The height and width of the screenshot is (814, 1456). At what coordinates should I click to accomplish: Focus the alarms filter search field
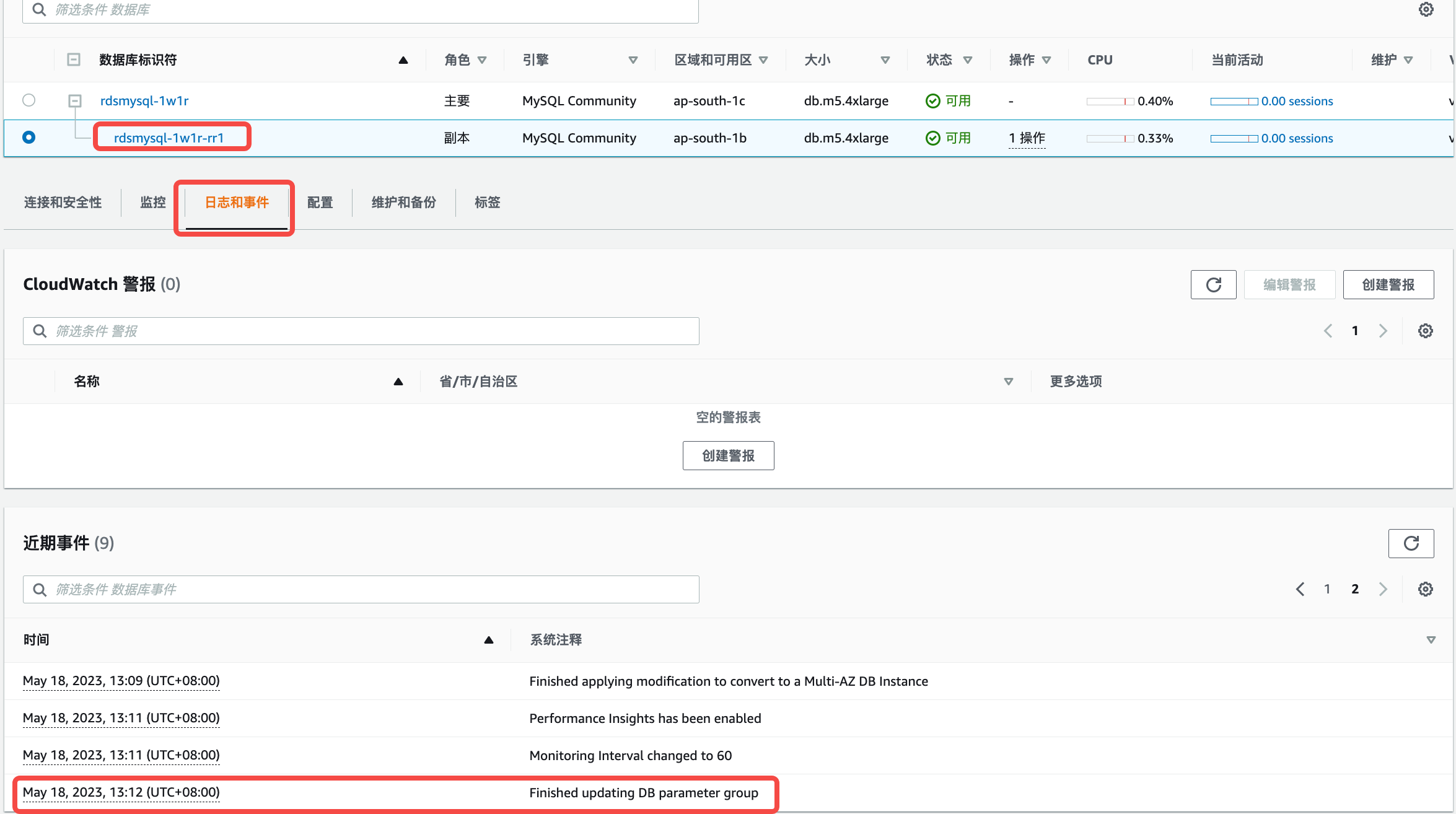click(361, 331)
